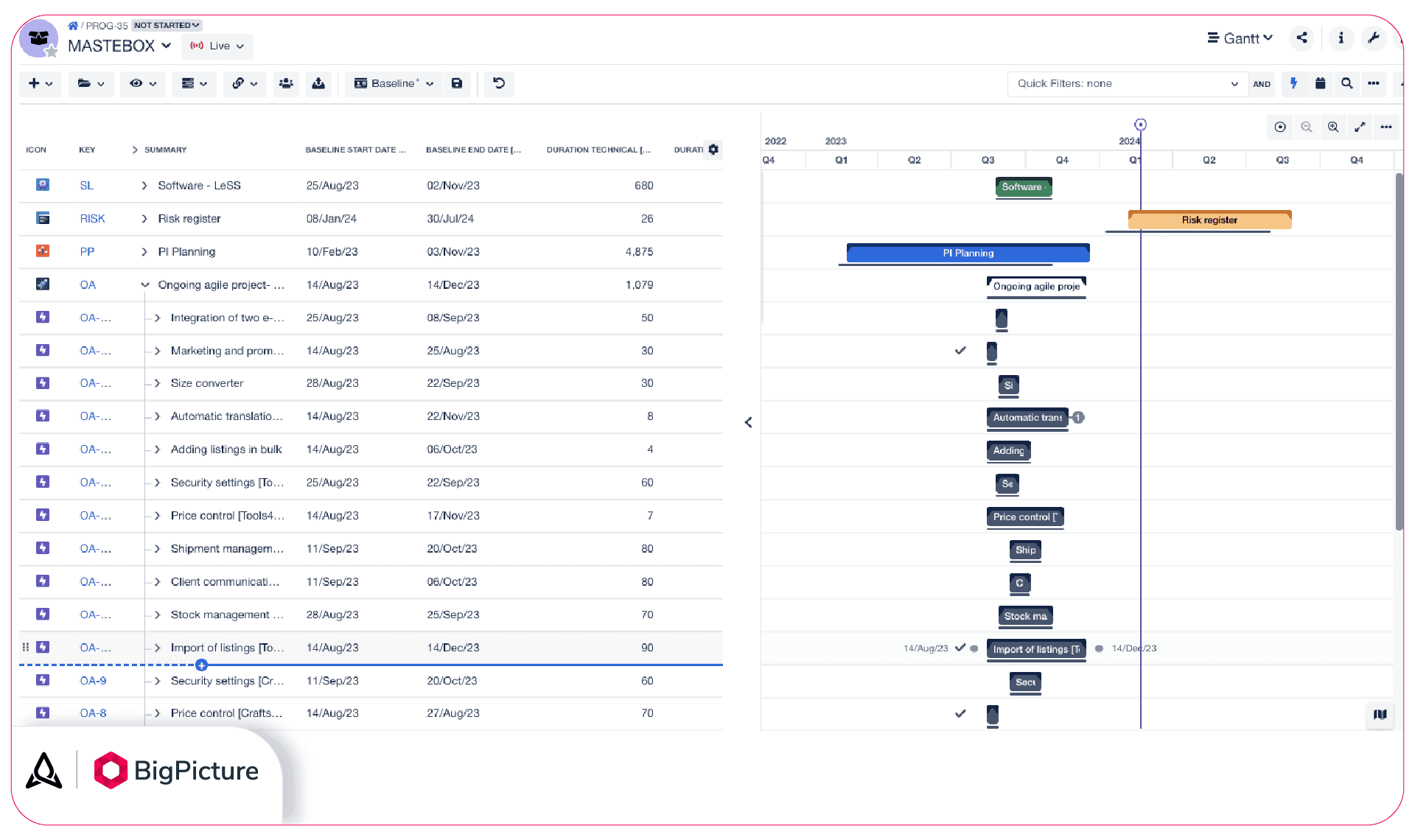
Task: Open the PROG-35 breadcrumb link
Action: click(x=106, y=26)
